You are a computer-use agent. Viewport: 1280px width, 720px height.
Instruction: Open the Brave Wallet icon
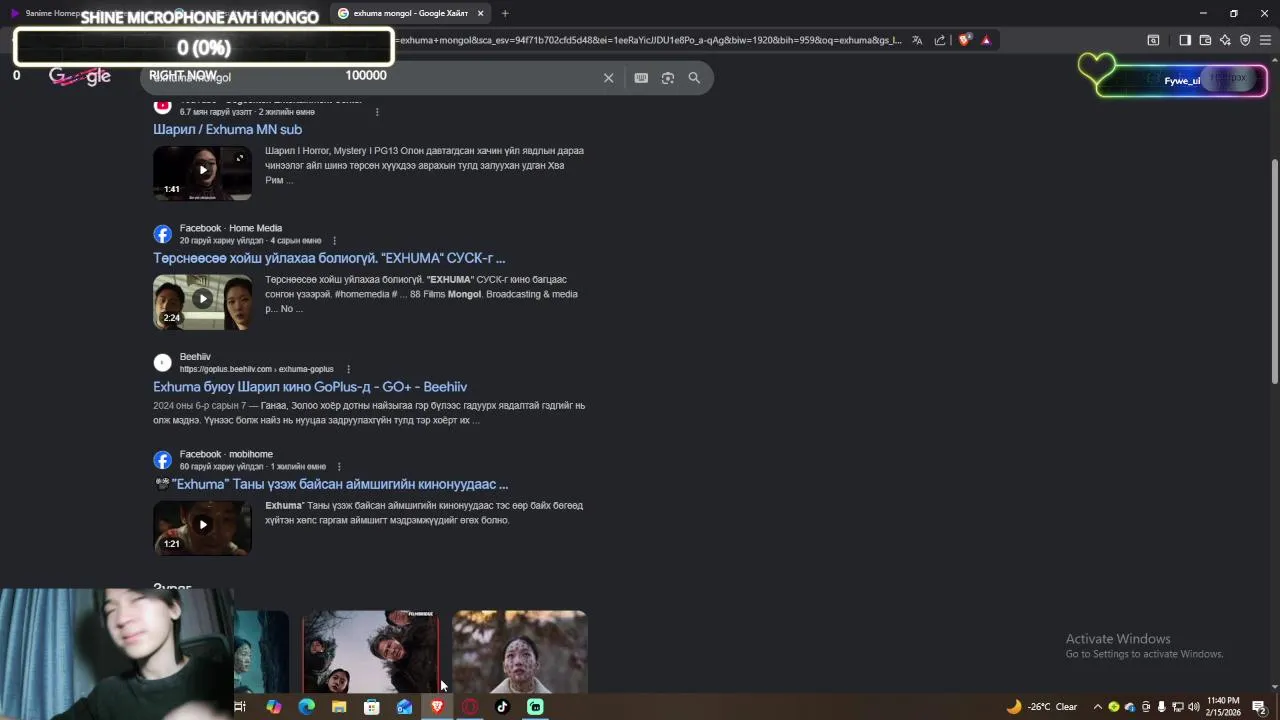coord(1205,40)
